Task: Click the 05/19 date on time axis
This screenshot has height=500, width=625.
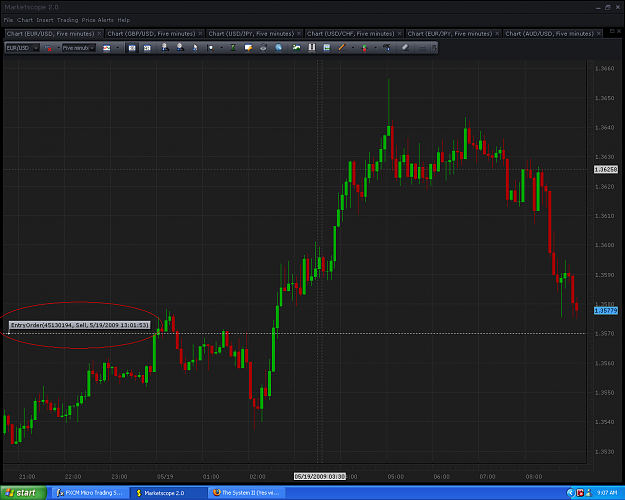Action: [x=165, y=476]
